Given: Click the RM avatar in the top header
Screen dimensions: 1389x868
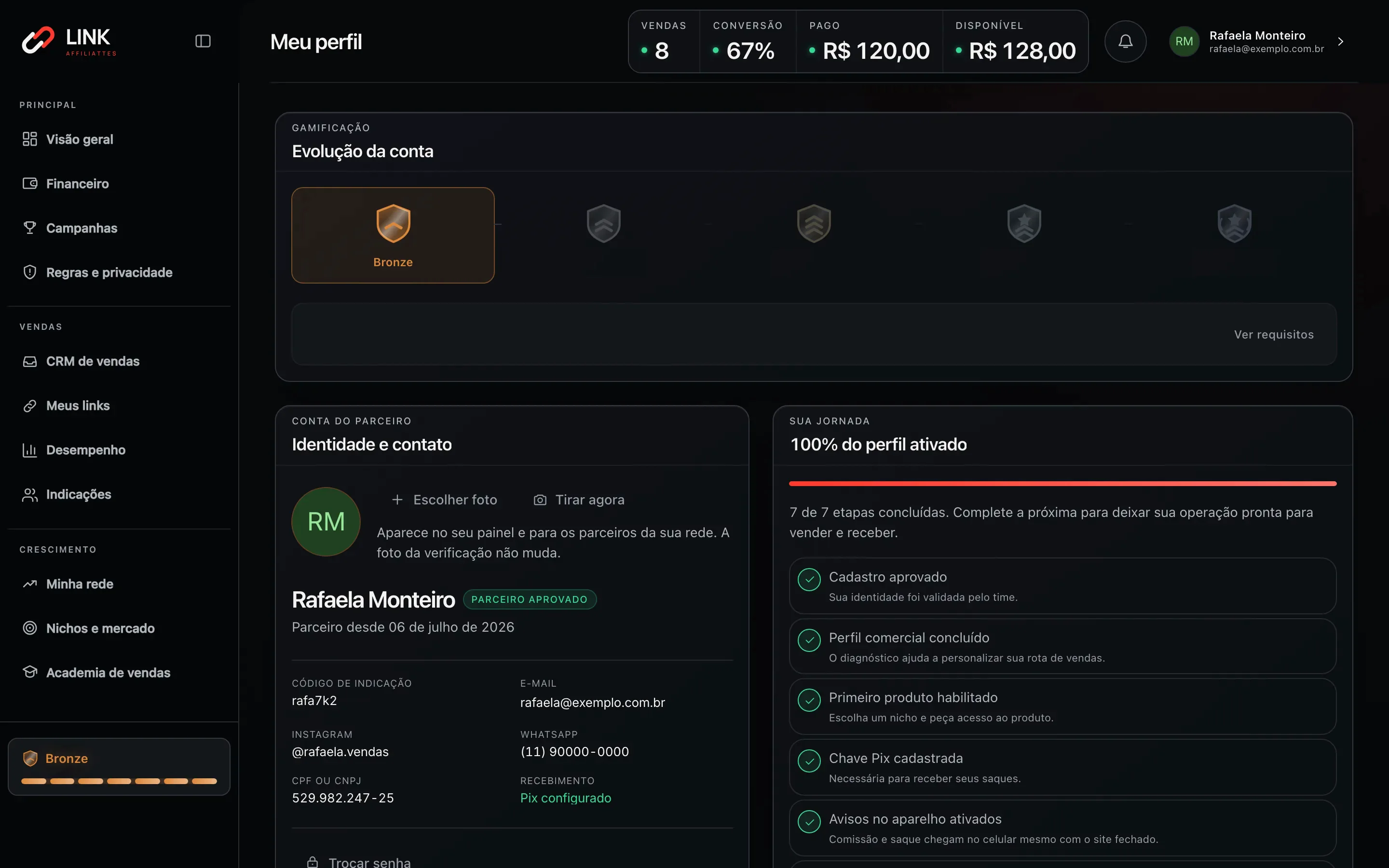Looking at the screenshot, I should click(x=1184, y=41).
